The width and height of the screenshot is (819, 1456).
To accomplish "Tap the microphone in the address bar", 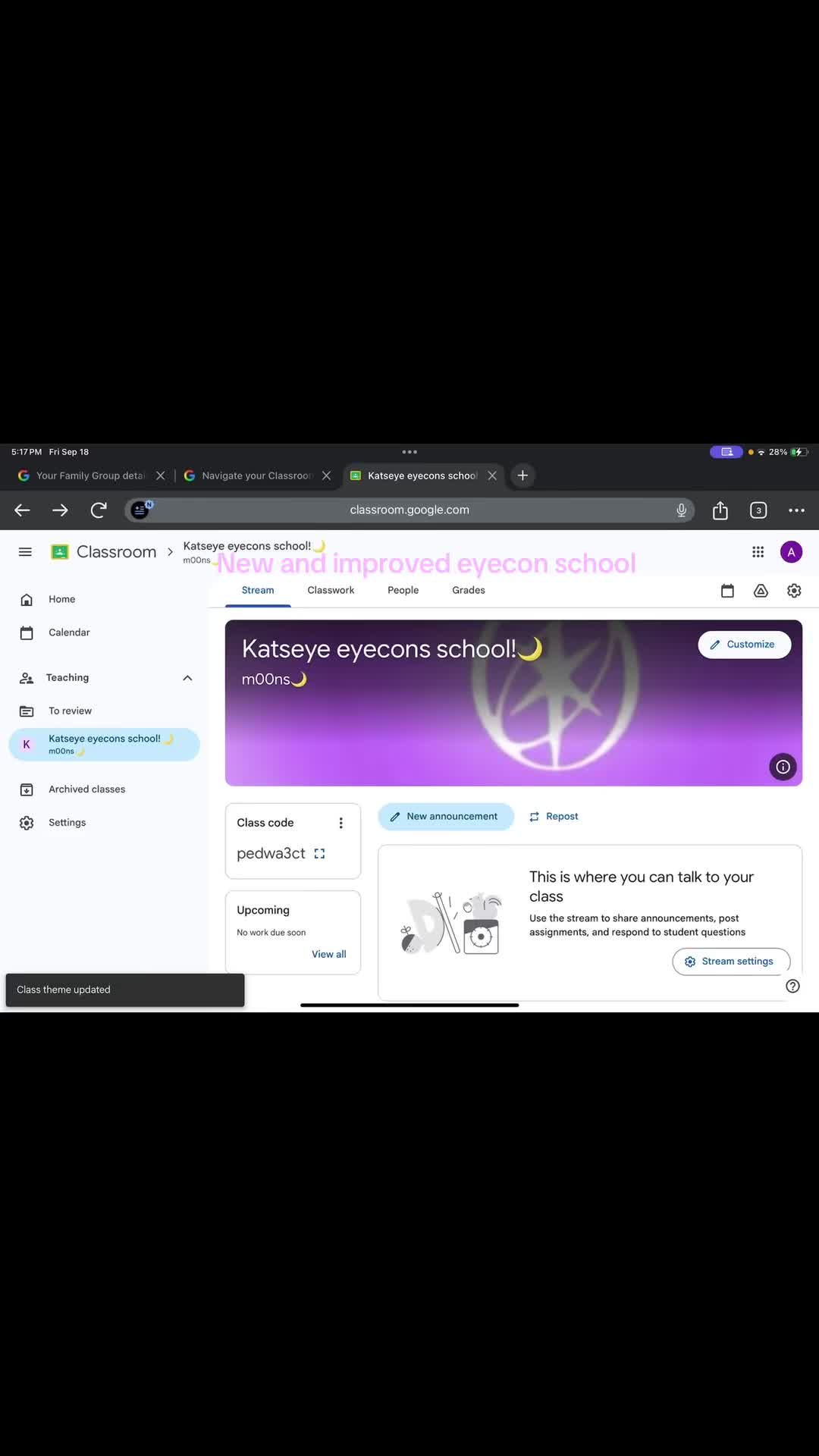I will coord(681,510).
